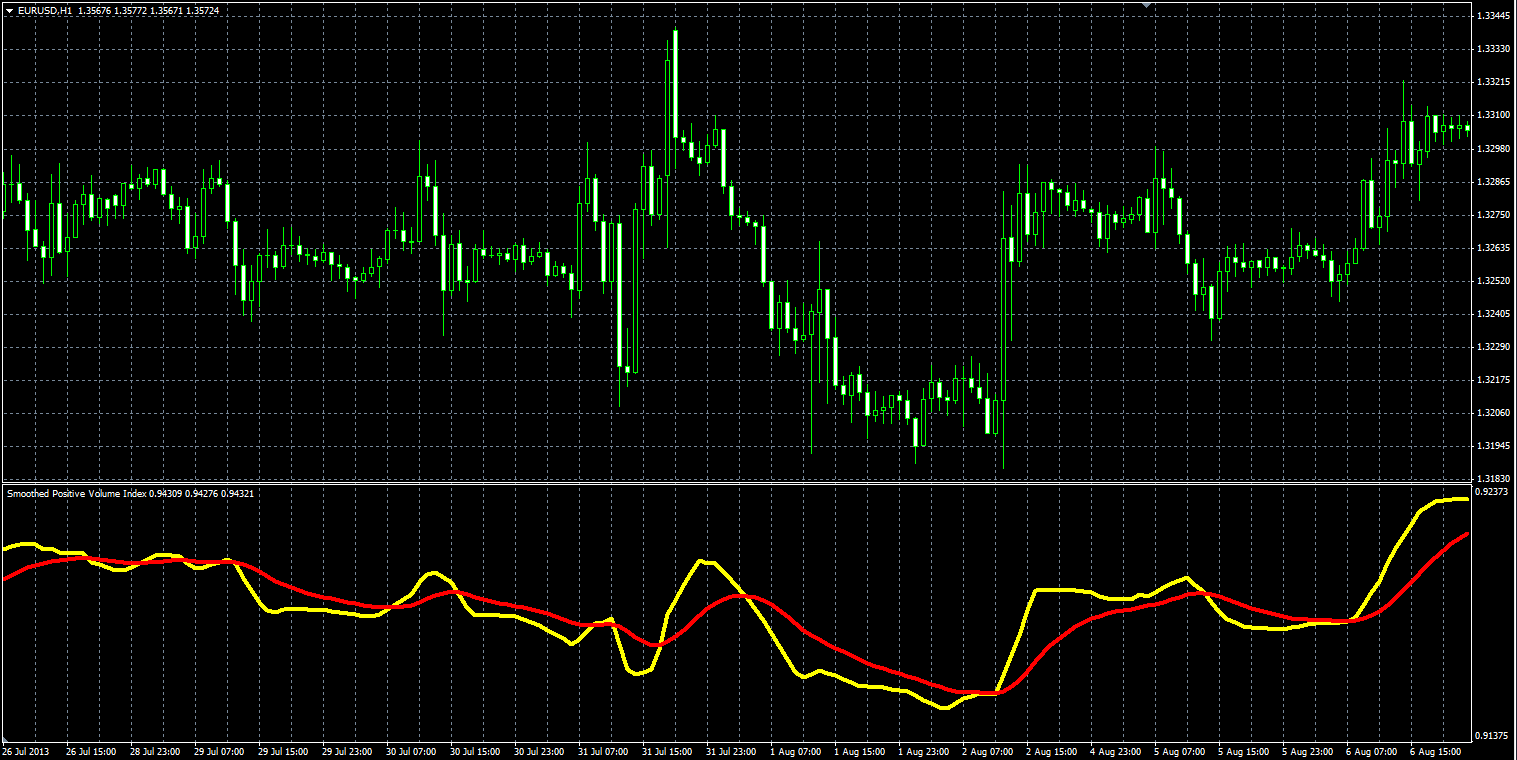Click the 26 Jul 2013 date label
Screen dimensions: 1517x760
[25, 751]
